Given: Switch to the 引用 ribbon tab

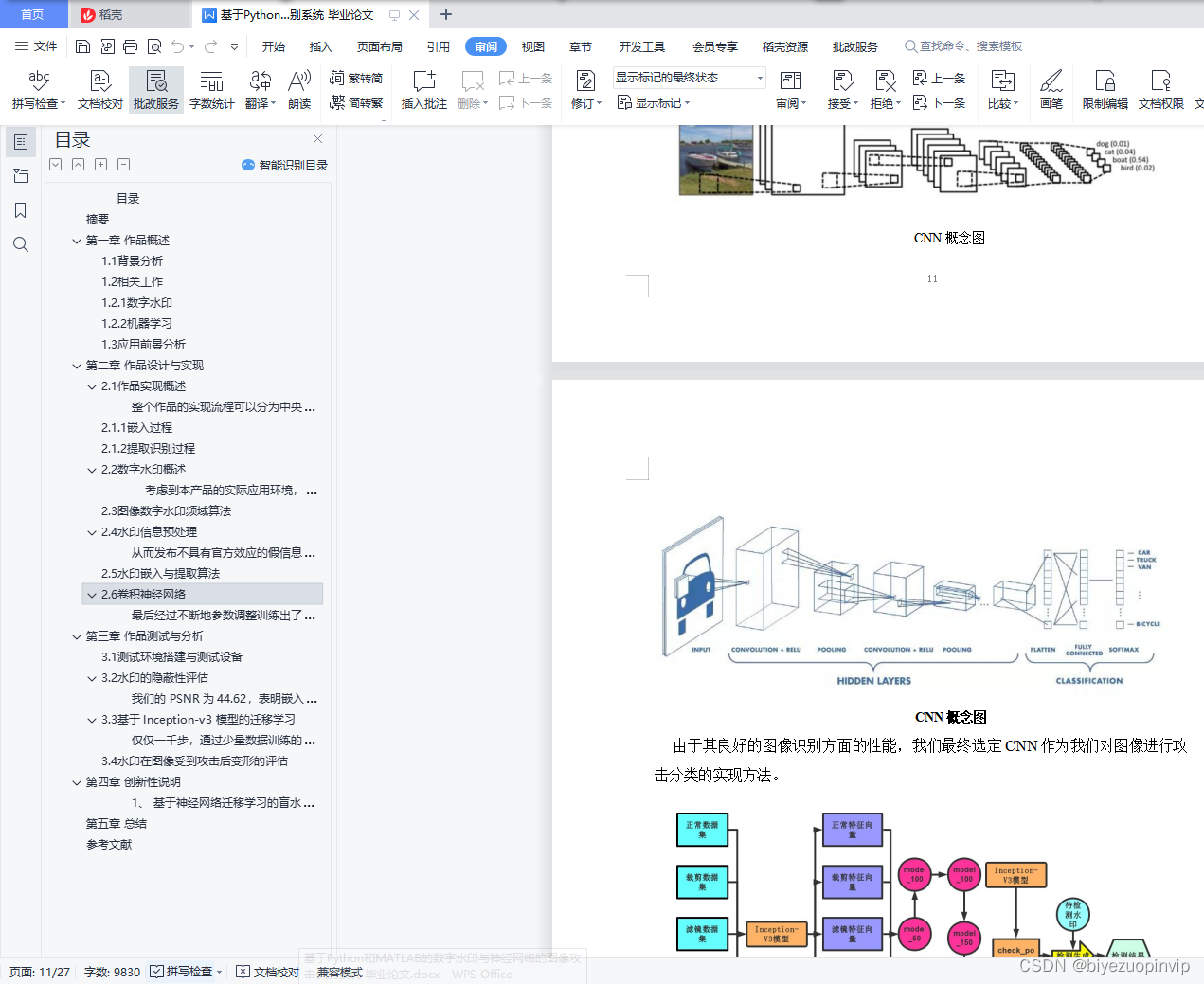Looking at the screenshot, I should tap(439, 46).
